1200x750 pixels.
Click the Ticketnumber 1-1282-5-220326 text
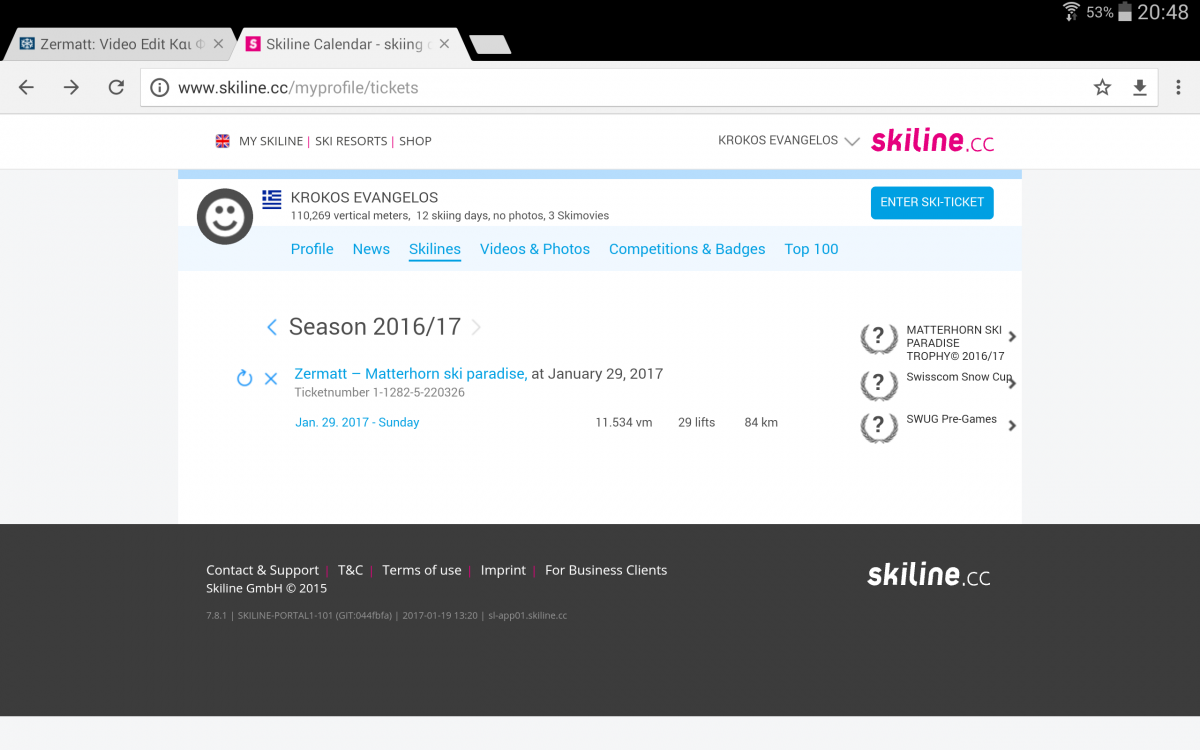(379, 393)
